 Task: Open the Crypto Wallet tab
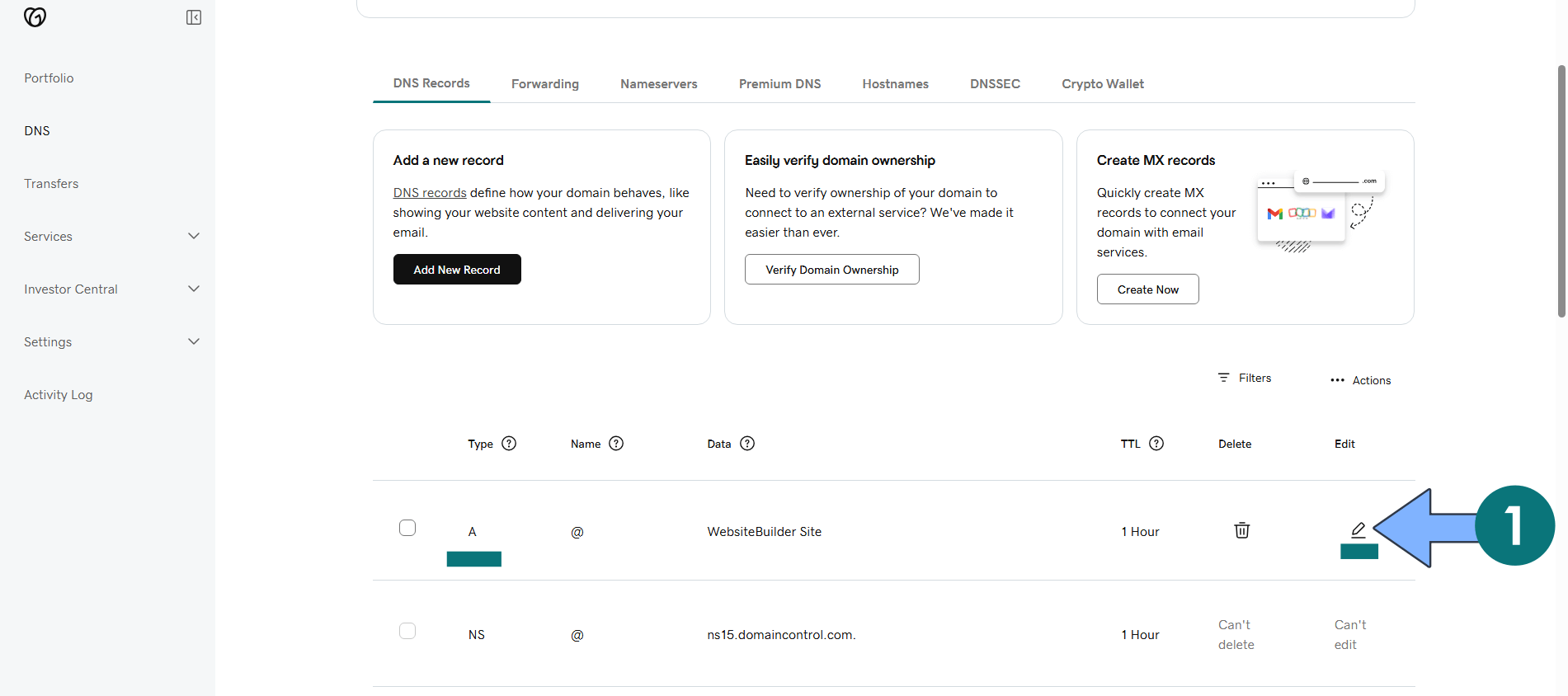click(1103, 84)
